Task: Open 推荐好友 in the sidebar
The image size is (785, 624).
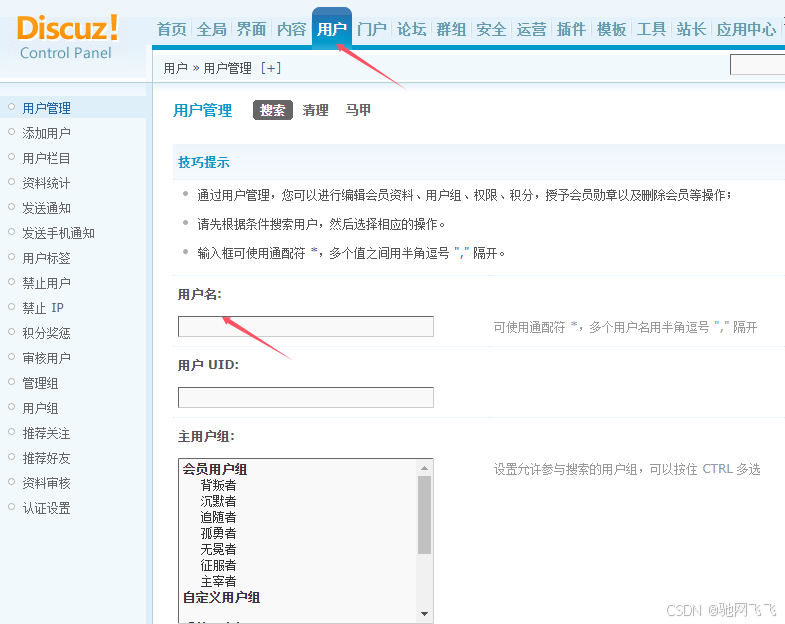Action: [x=47, y=458]
